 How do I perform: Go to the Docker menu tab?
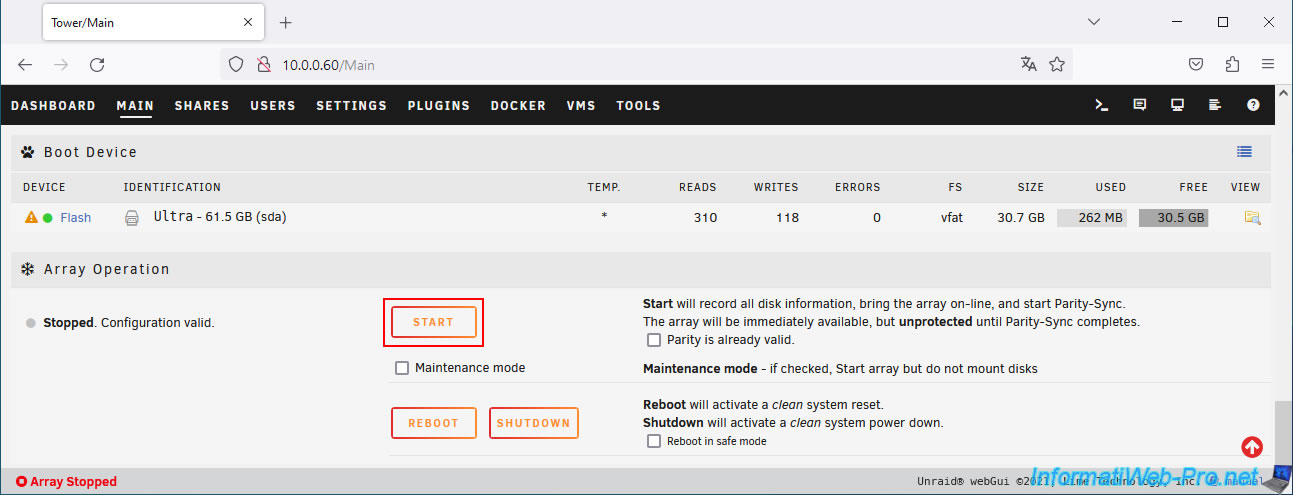click(x=518, y=105)
